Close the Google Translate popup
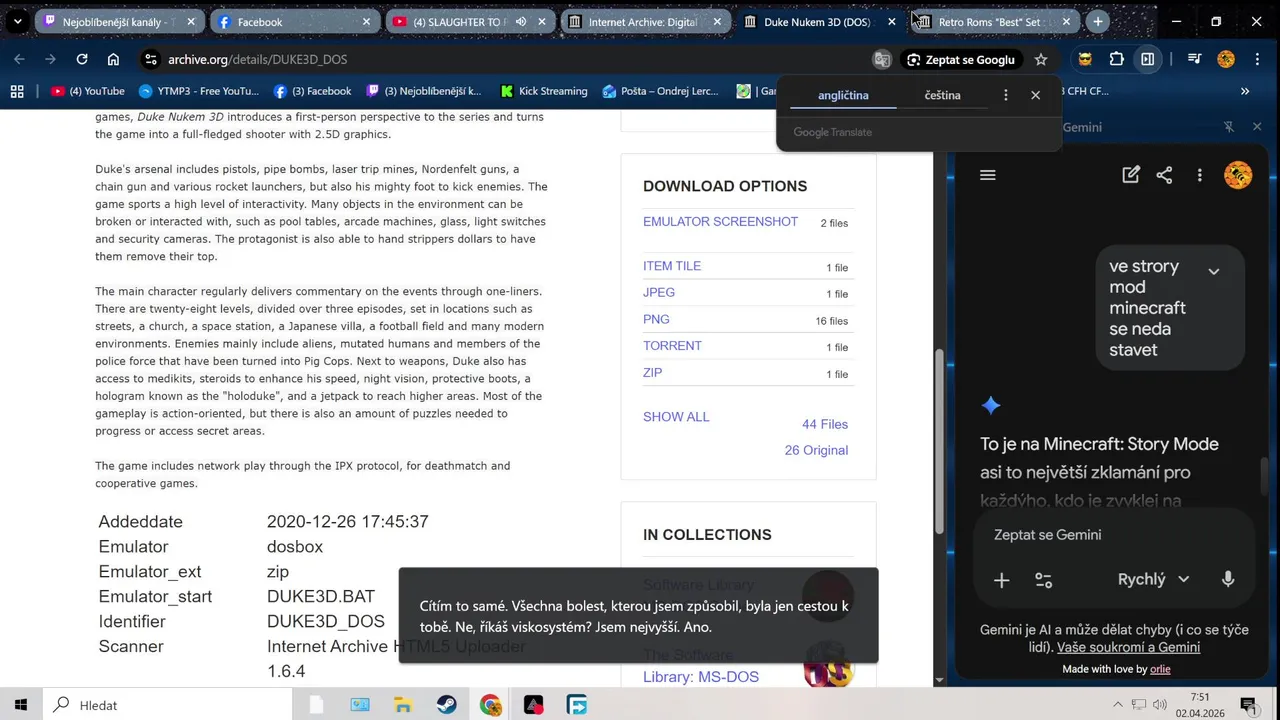 [1036, 96]
